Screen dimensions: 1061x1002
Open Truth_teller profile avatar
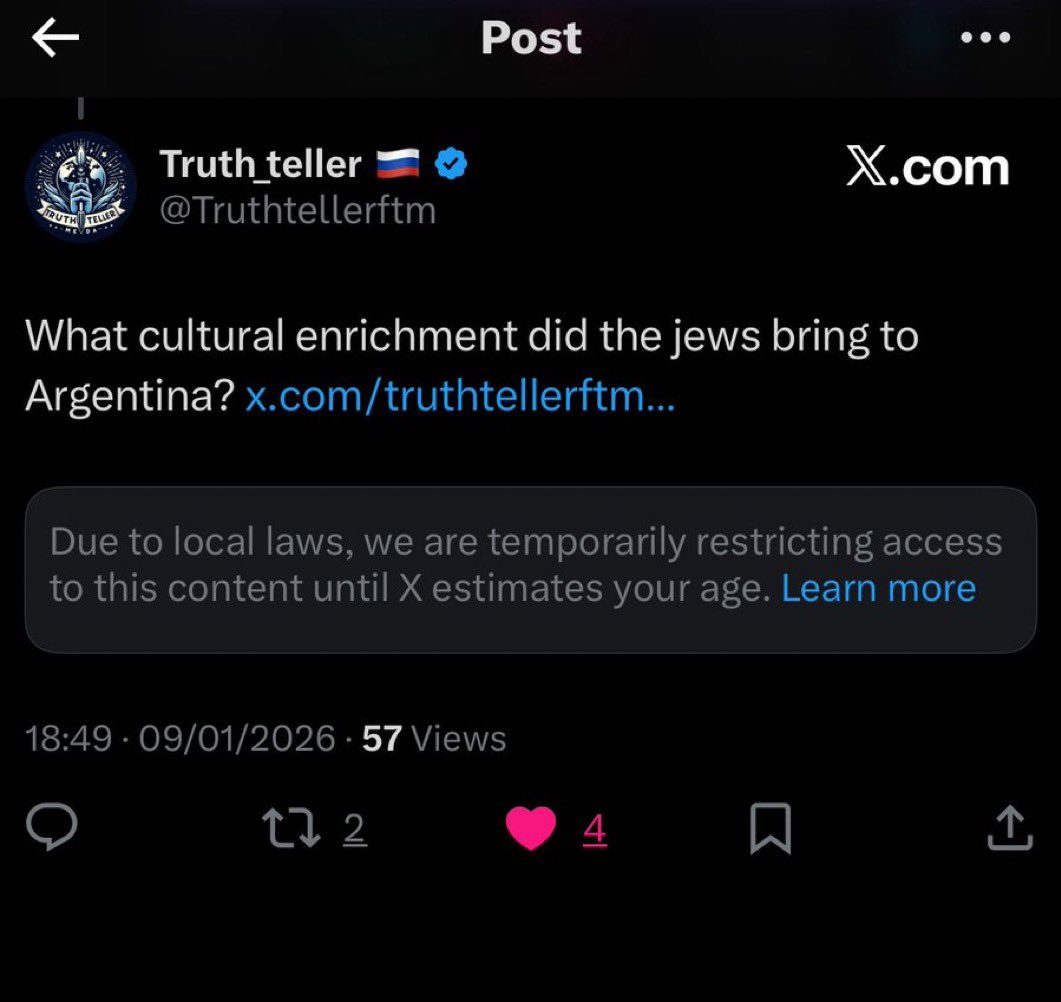(x=81, y=187)
